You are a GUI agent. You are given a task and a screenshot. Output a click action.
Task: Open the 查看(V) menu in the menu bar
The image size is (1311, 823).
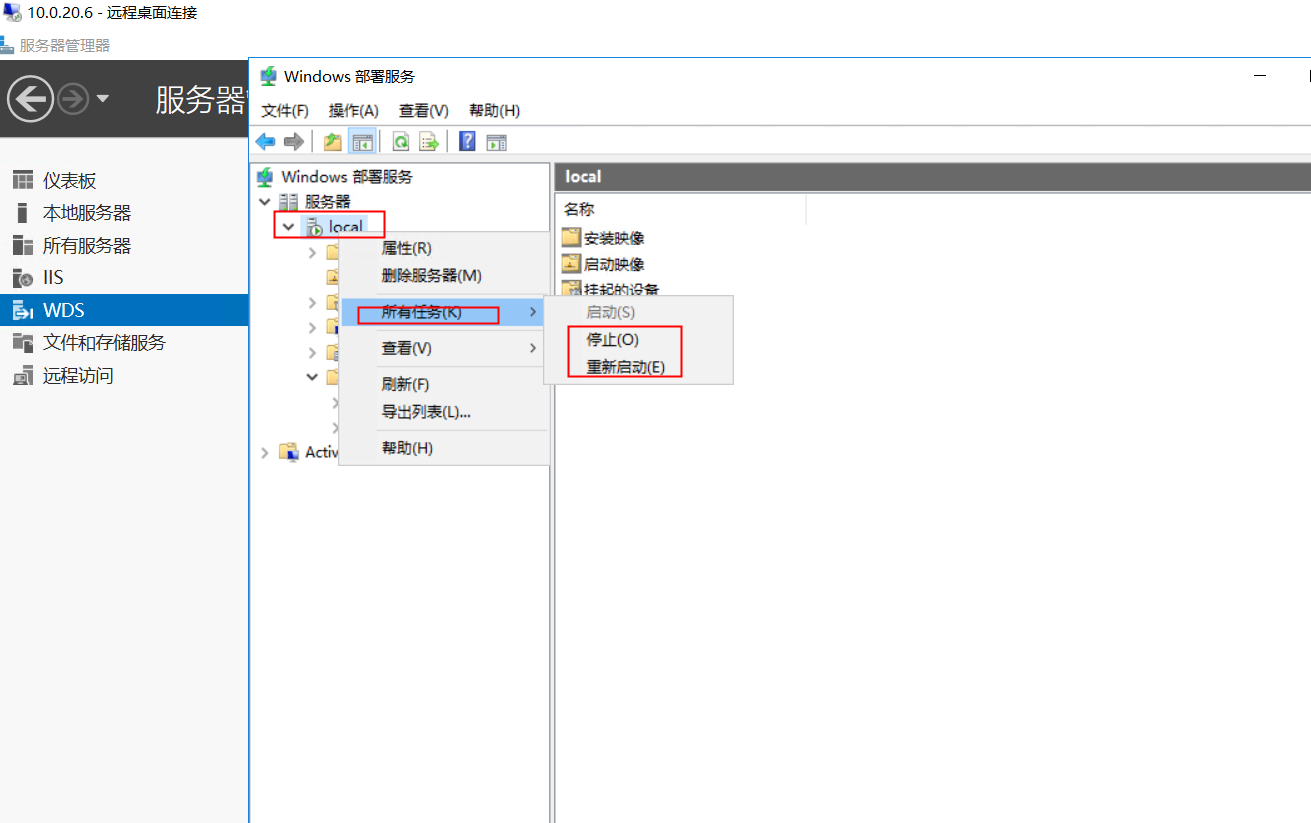[x=424, y=110]
